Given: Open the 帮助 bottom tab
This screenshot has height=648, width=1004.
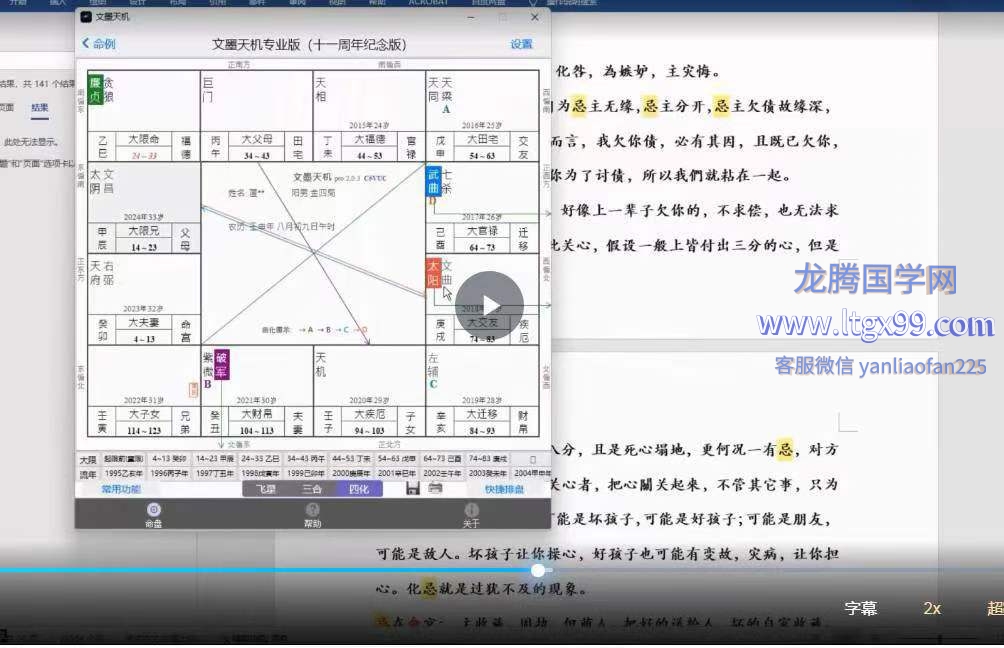Looking at the screenshot, I should click(x=312, y=515).
